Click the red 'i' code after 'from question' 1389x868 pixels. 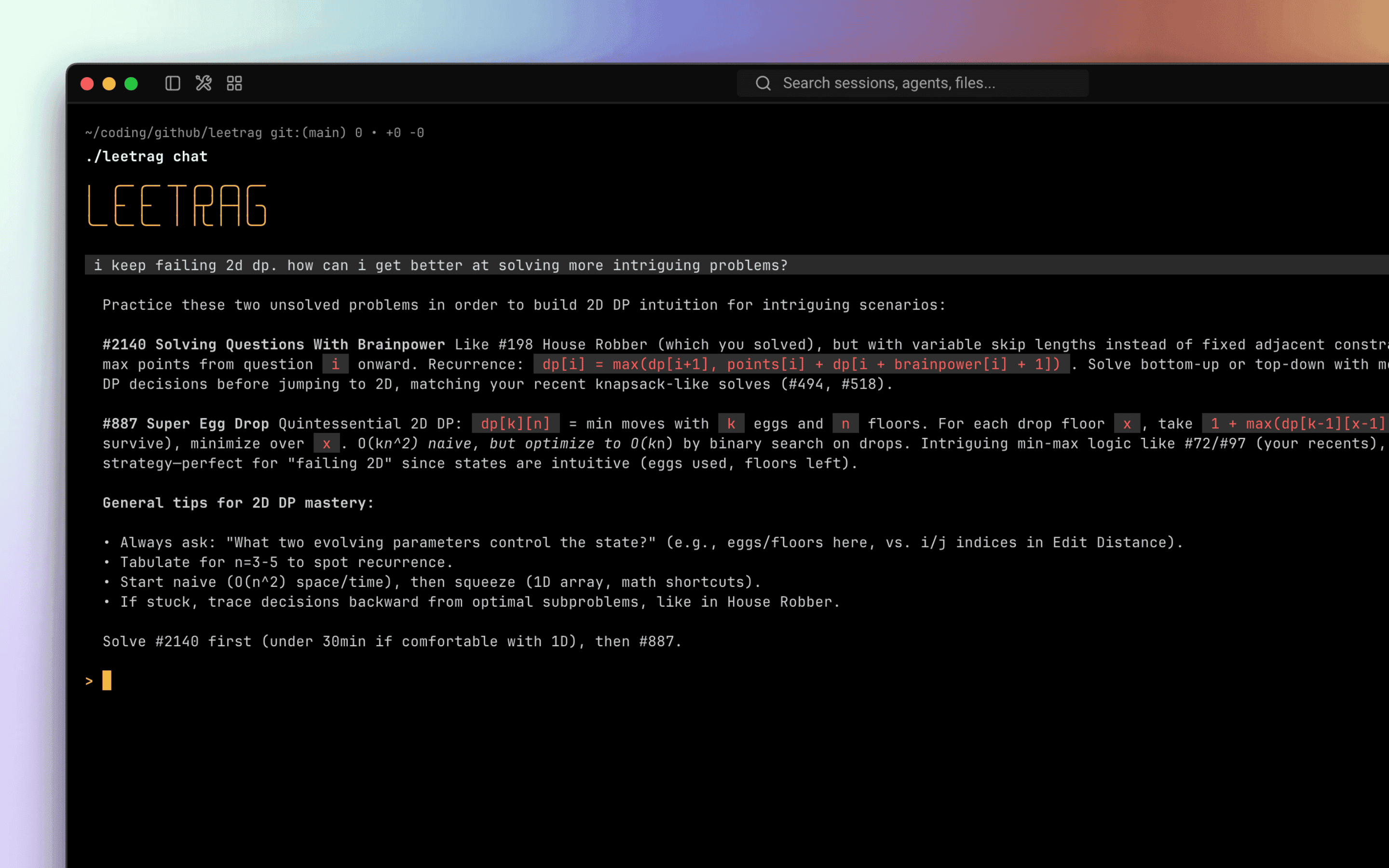click(335, 365)
